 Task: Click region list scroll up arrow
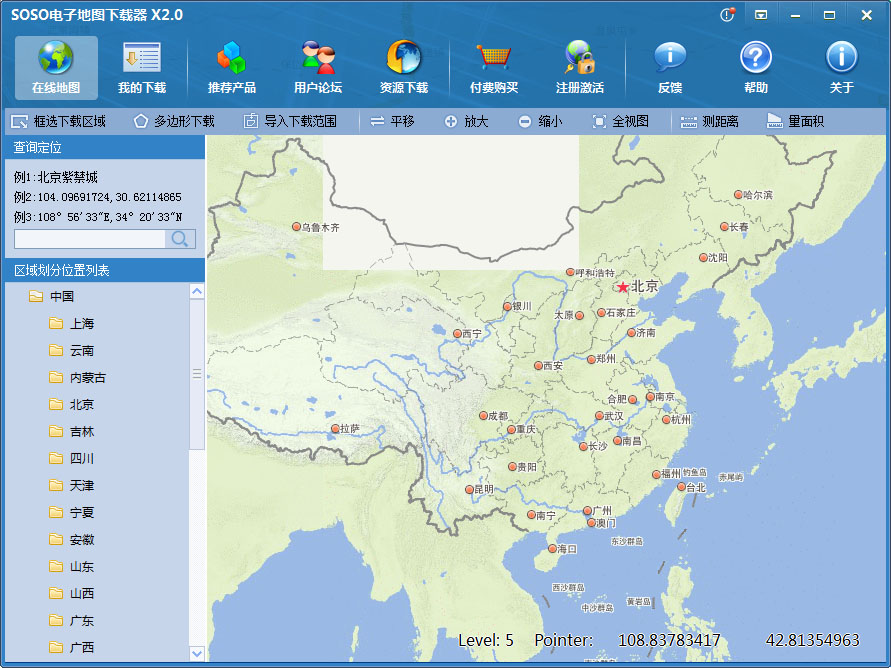click(x=197, y=291)
